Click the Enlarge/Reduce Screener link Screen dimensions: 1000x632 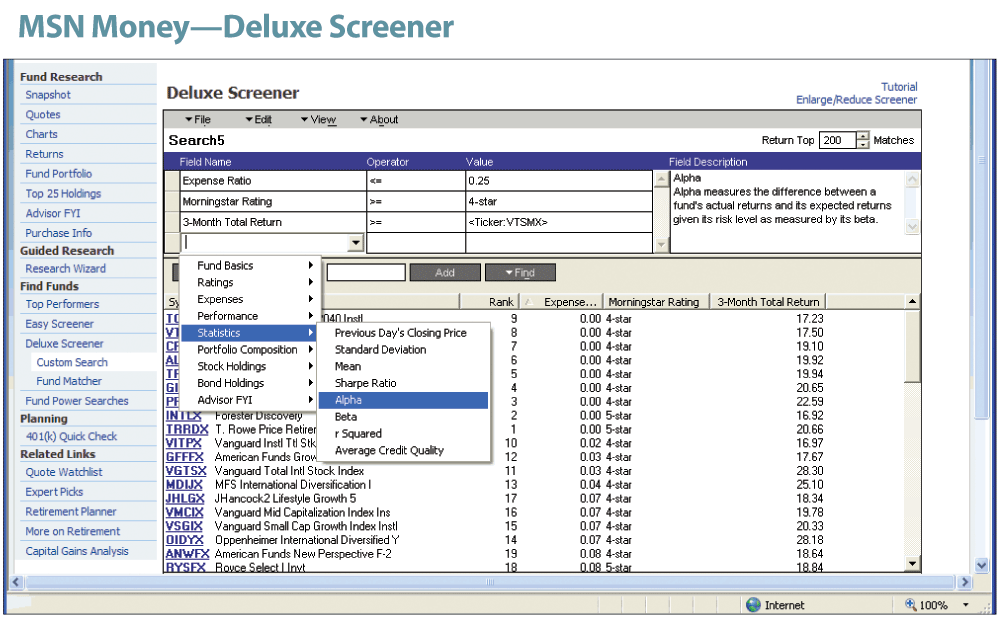click(856, 100)
